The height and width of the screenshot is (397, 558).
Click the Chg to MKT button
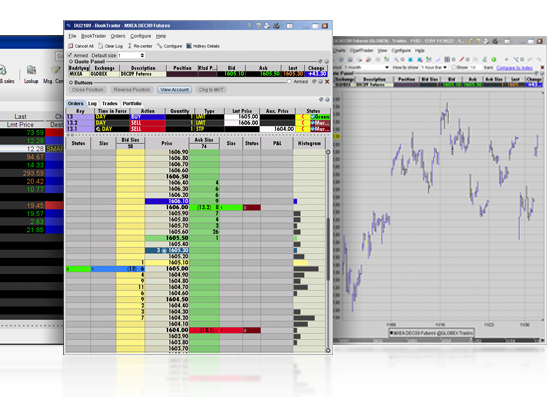[211, 90]
